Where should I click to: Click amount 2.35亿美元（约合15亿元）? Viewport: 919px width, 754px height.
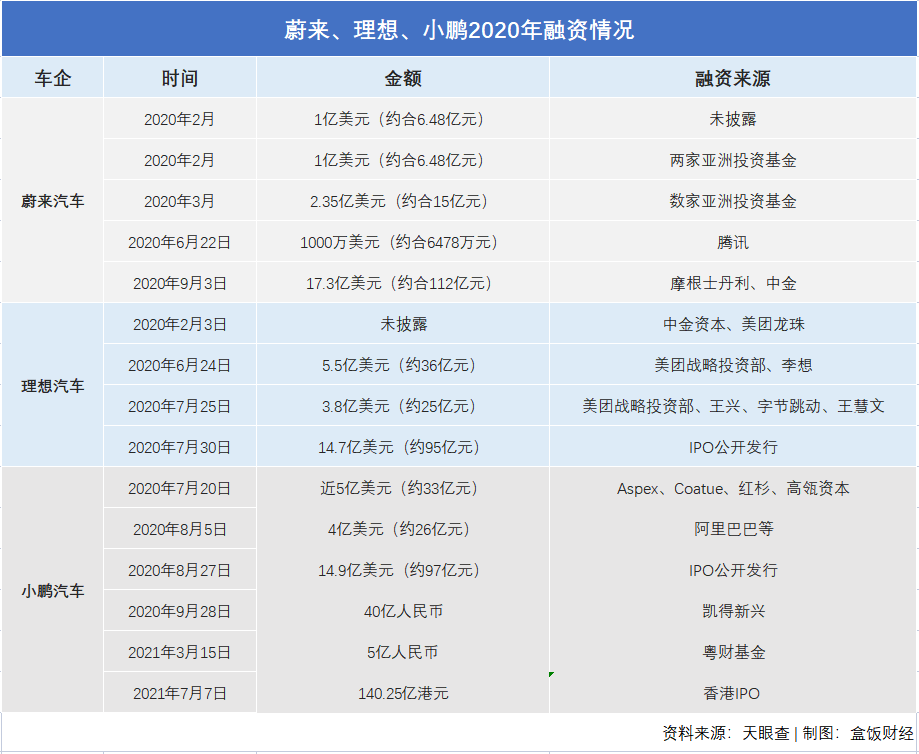tap(403, 201)
